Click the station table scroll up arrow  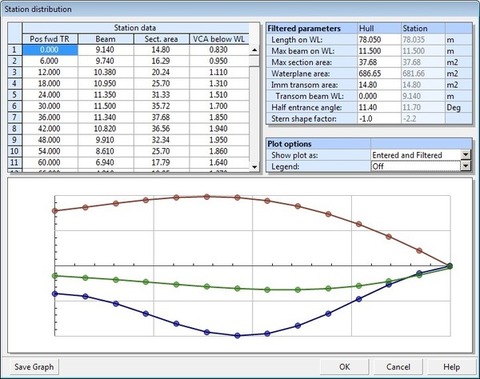[254, 50]
